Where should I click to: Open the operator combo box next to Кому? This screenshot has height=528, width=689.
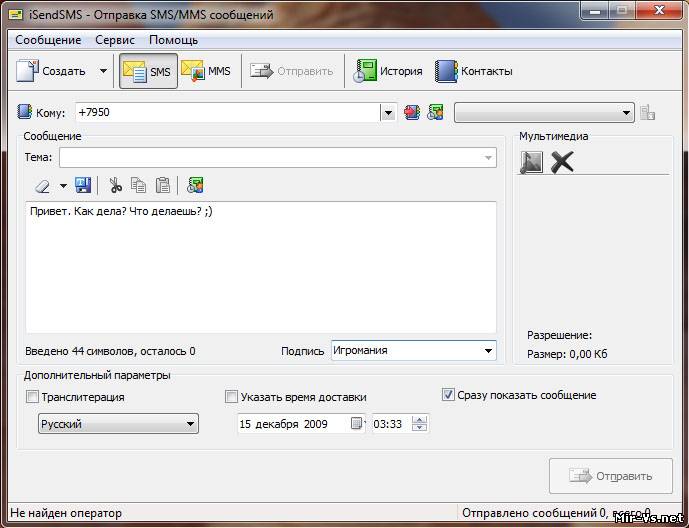pyautogui.click(x=544, y=113)
